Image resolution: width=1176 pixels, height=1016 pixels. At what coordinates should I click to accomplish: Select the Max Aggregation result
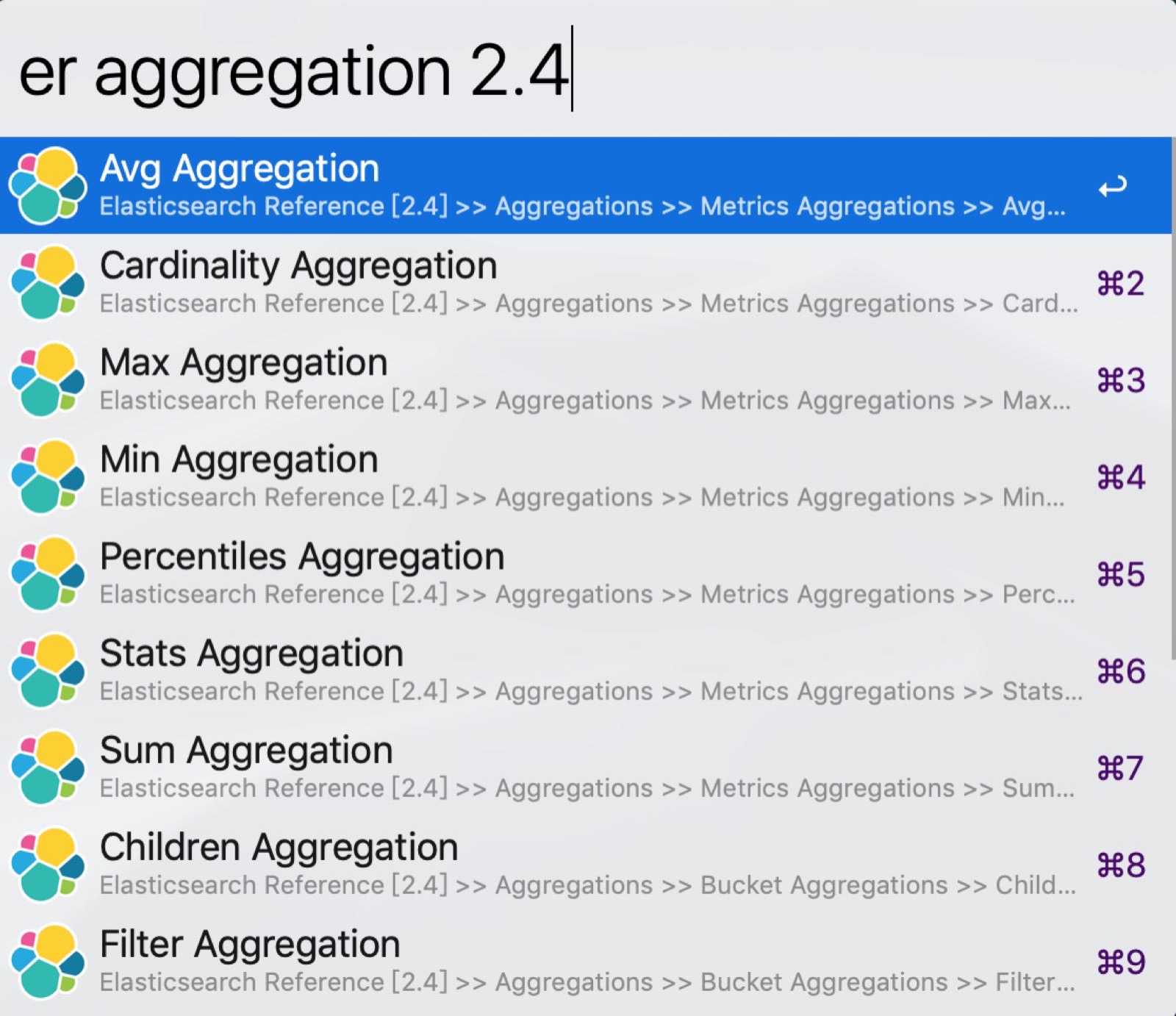(x=586, y=379)
